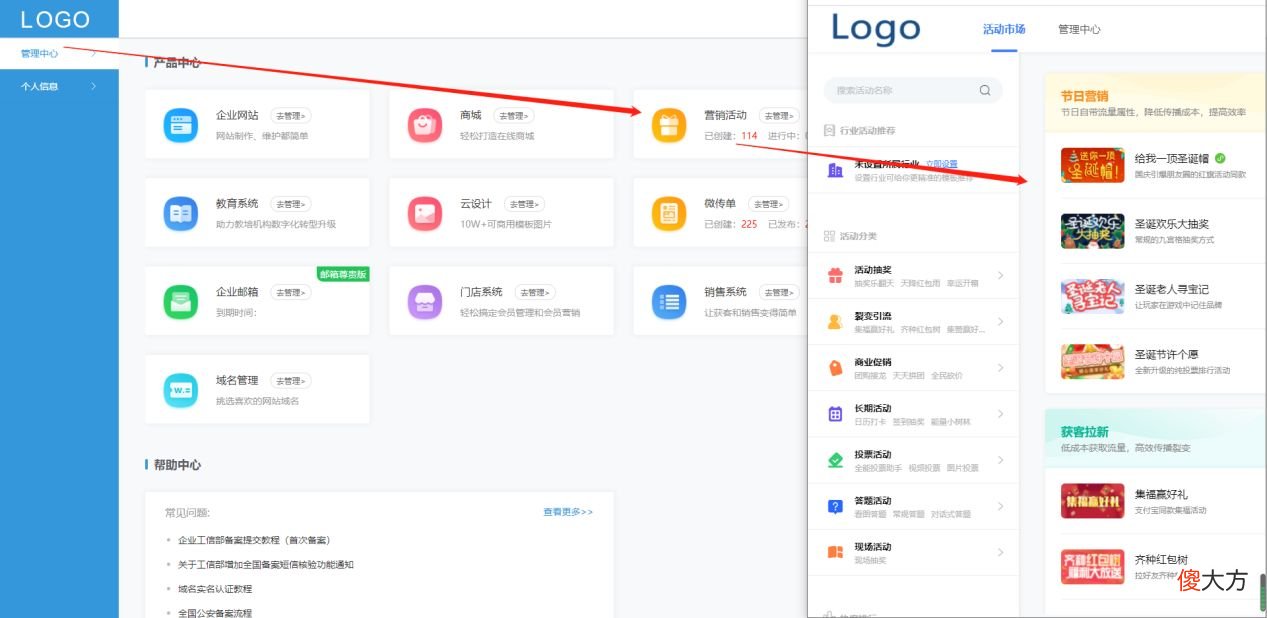Open the 齐种红包树 activity thumbnail
This screenshot has width=1267, height=618.
[x=1092, y=566]
